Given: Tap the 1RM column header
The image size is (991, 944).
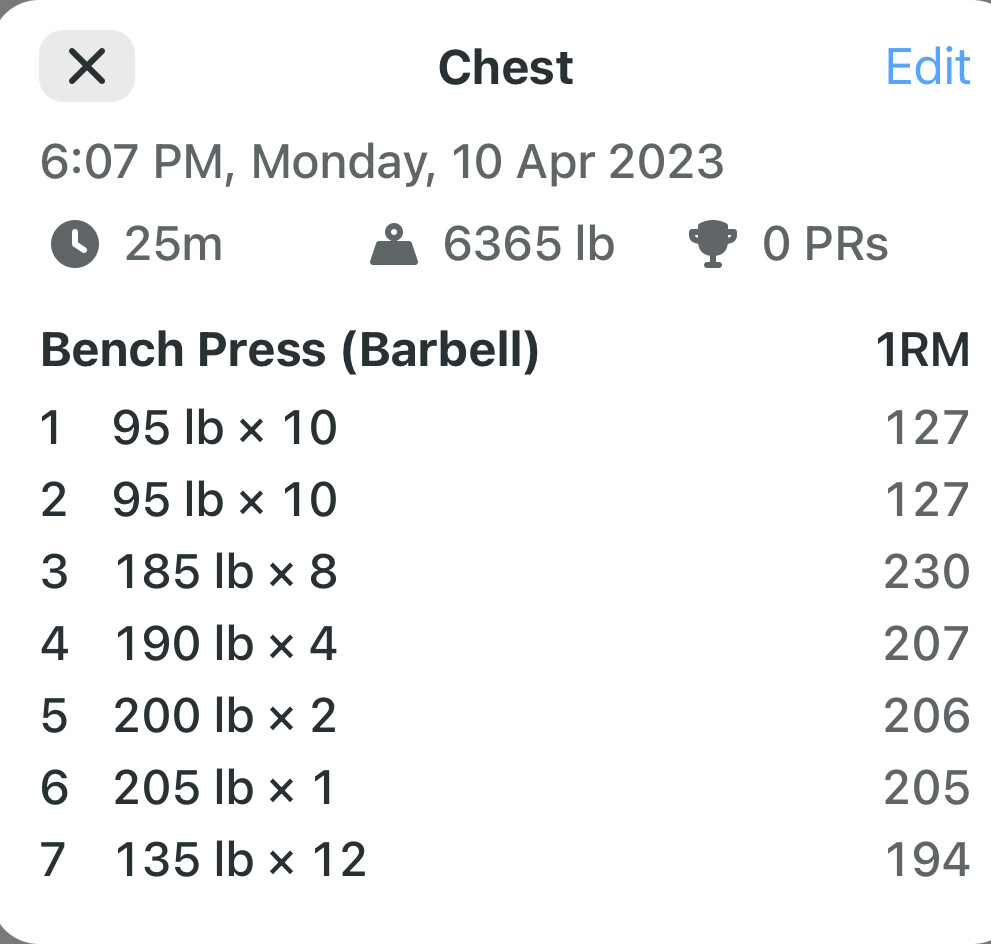Looking at the screenshot, I should click(x=923, y=350).
